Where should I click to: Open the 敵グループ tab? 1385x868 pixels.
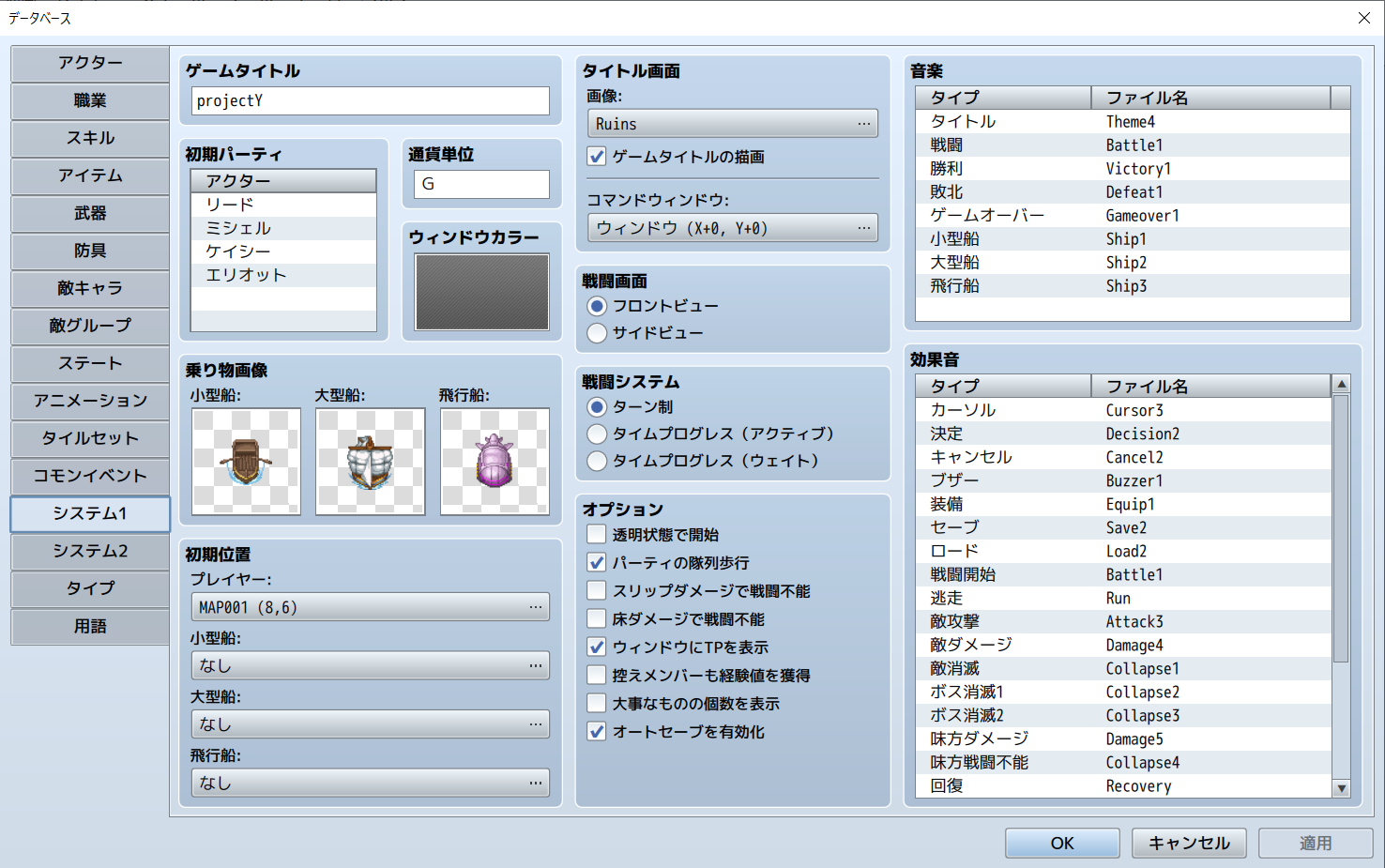(90, 326)
